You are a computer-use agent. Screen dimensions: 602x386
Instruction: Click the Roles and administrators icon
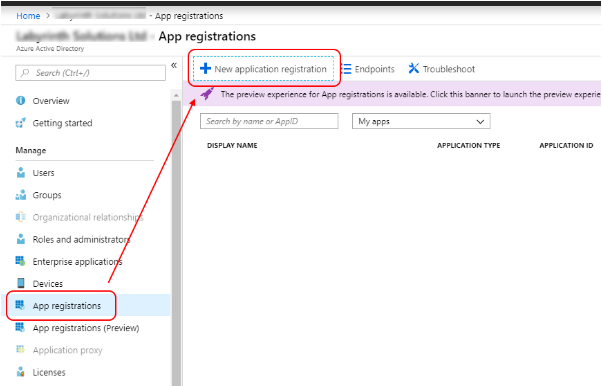(x=21, y=239)
